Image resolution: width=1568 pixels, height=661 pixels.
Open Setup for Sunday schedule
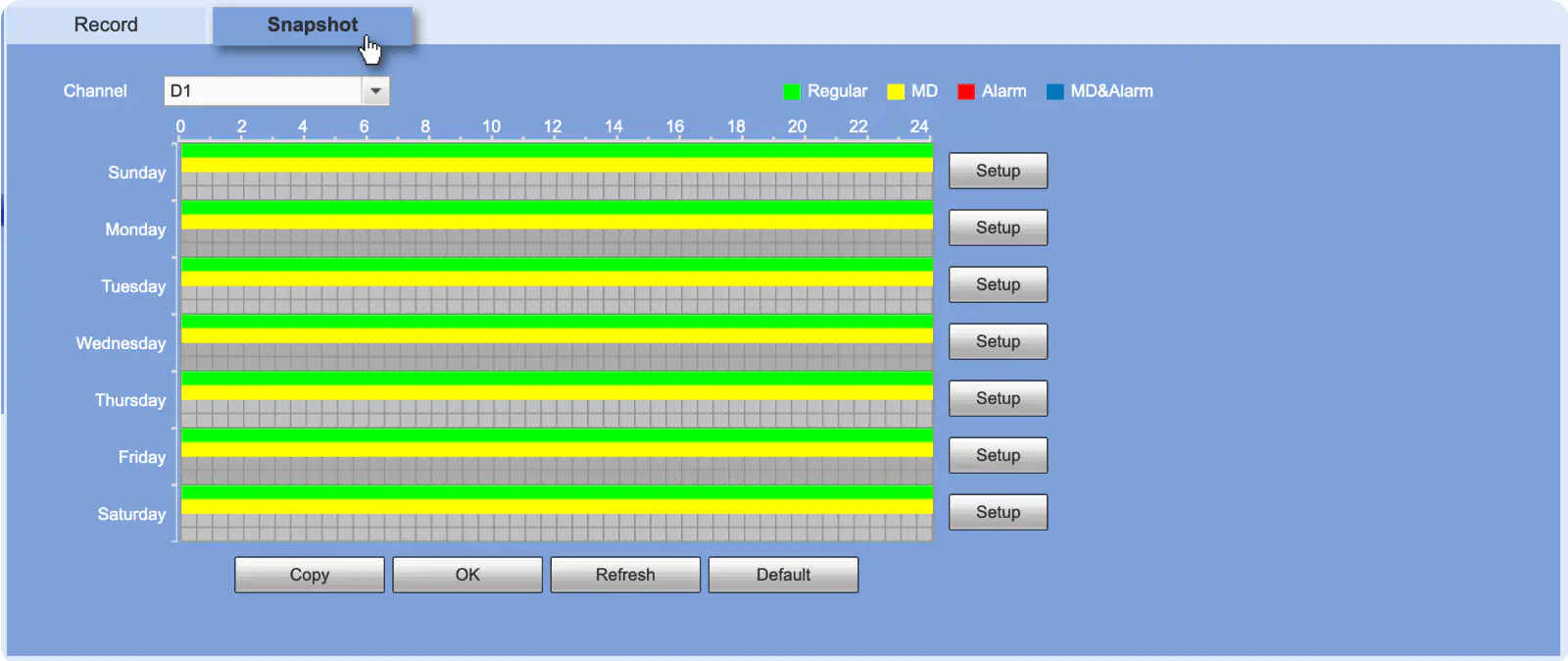[998, 171]
